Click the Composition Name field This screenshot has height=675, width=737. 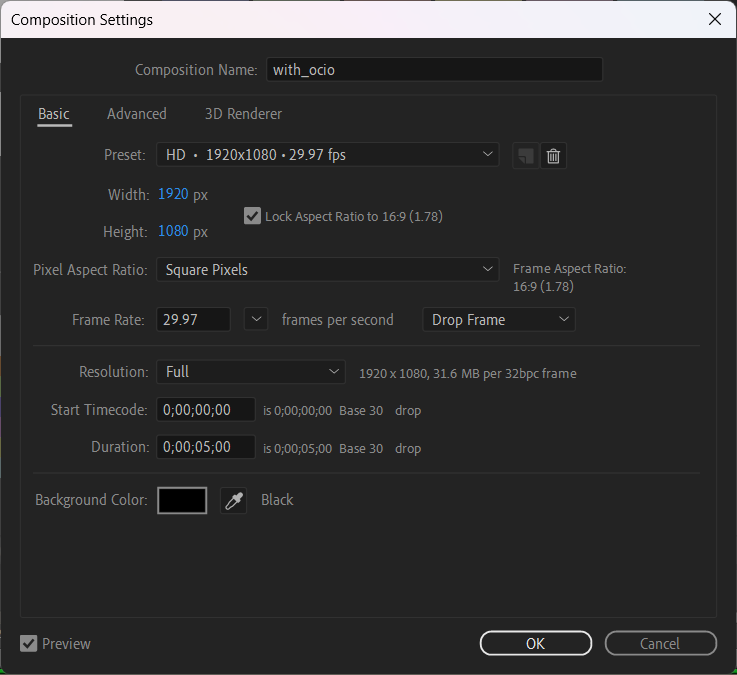[434, 70]
